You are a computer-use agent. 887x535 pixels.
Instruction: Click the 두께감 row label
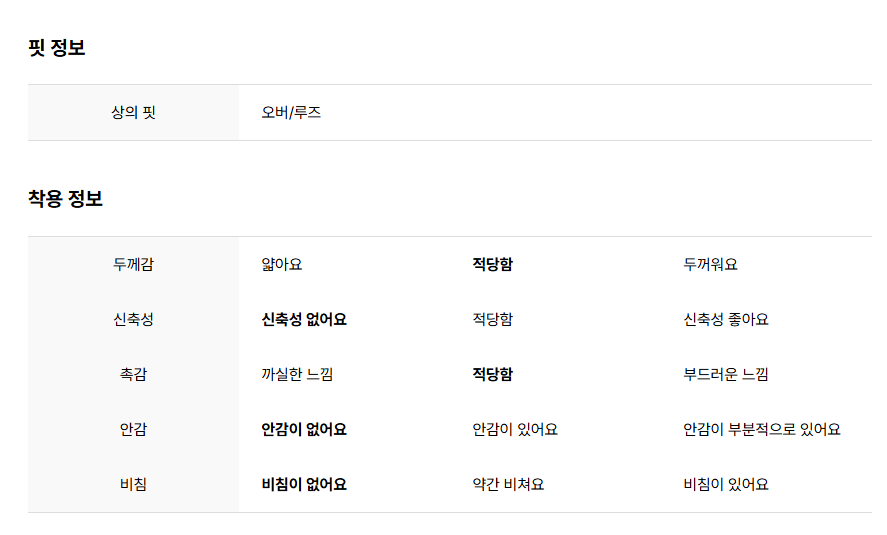click(x=134, y=264)
